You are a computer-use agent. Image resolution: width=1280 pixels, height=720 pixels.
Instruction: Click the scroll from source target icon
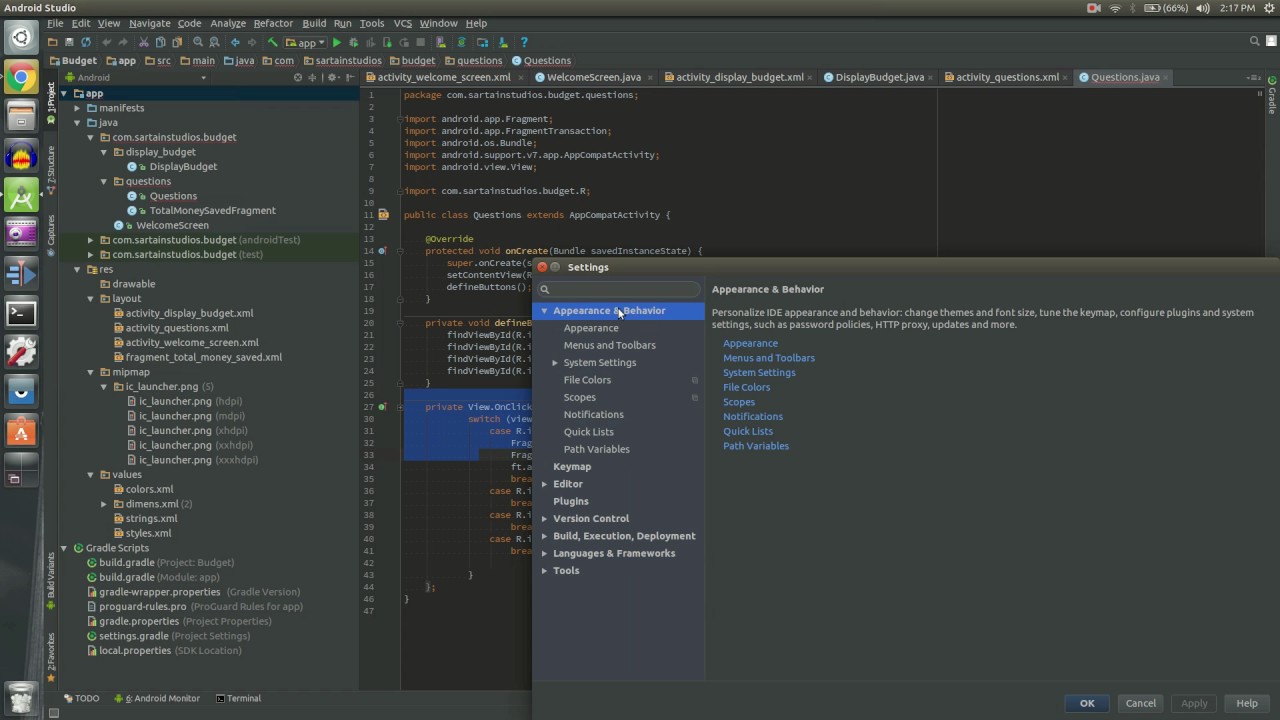click(x=297, y=77)
